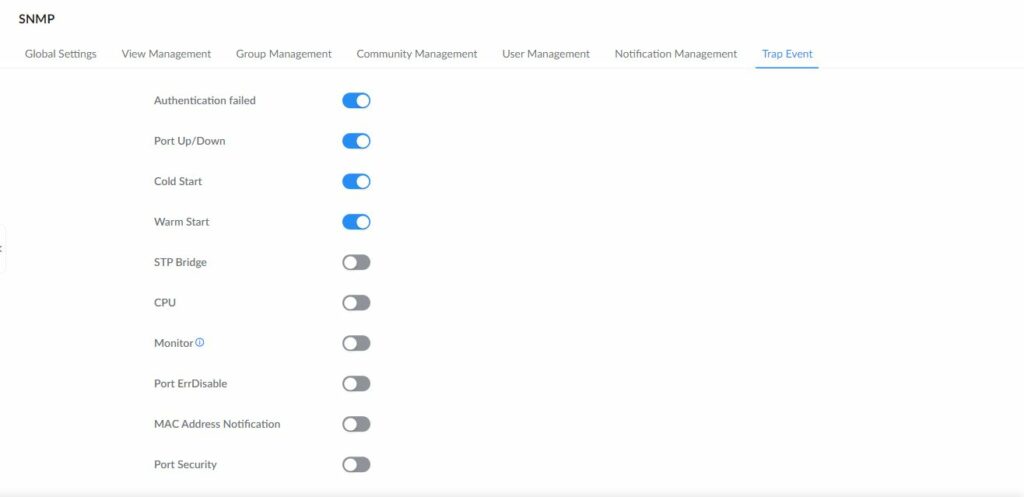
Task: Turn off the Port Up/Down trap
Action: coord(356,141)
